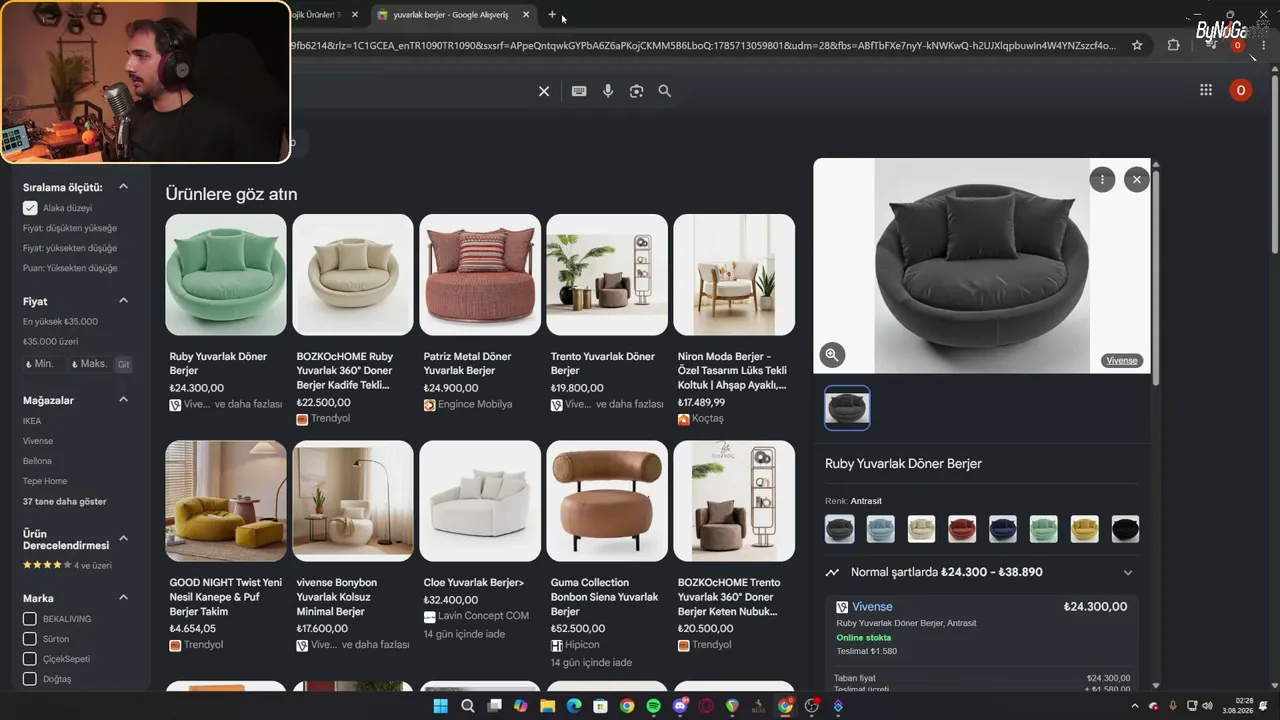The image size is (1280, 720).
Task: Sort by 'Fiyat: yüksekten düşüğe'
Action: (x=70, y=248)
